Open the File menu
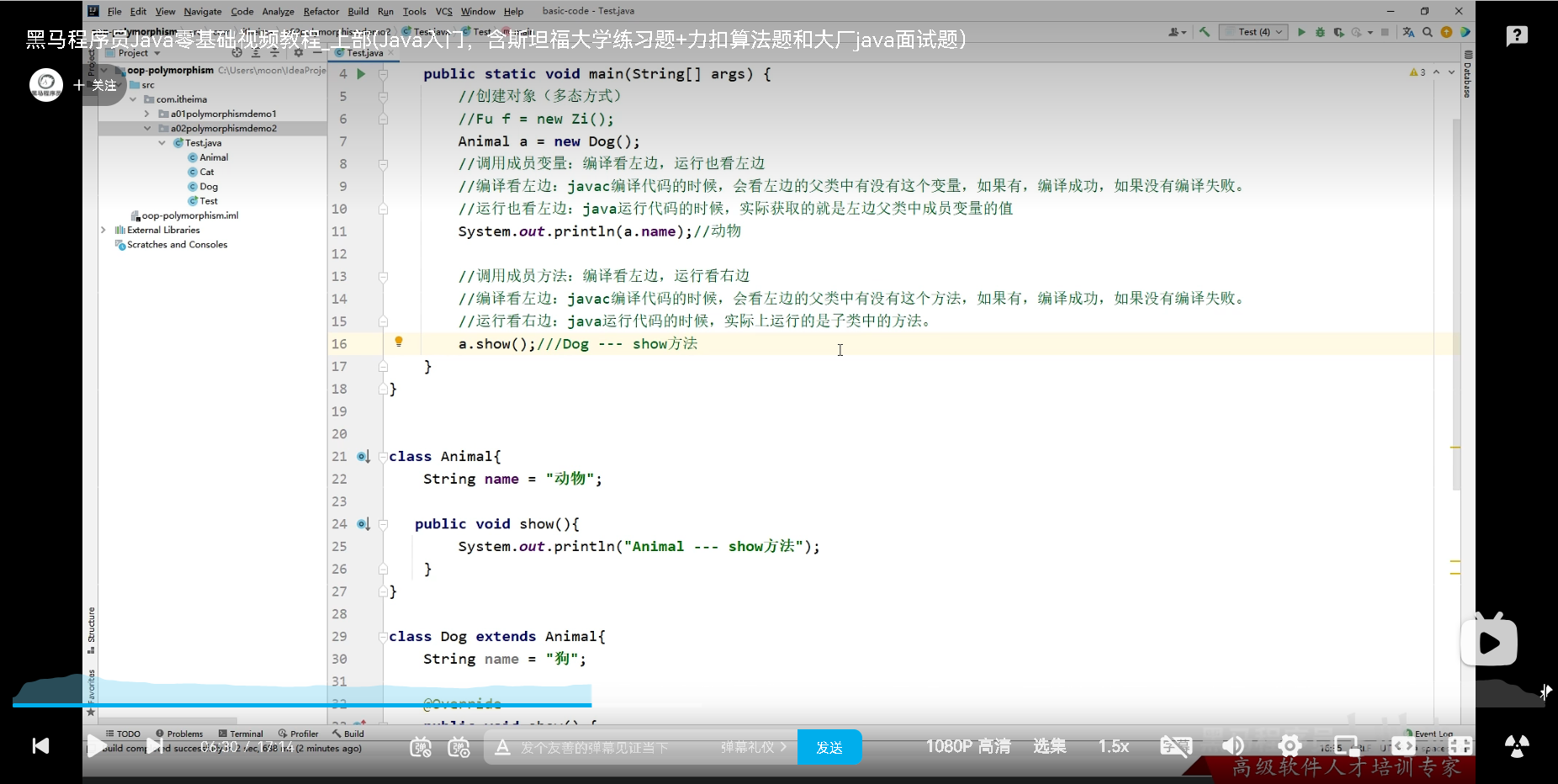The image size is (1558, 784). (114, 12)
